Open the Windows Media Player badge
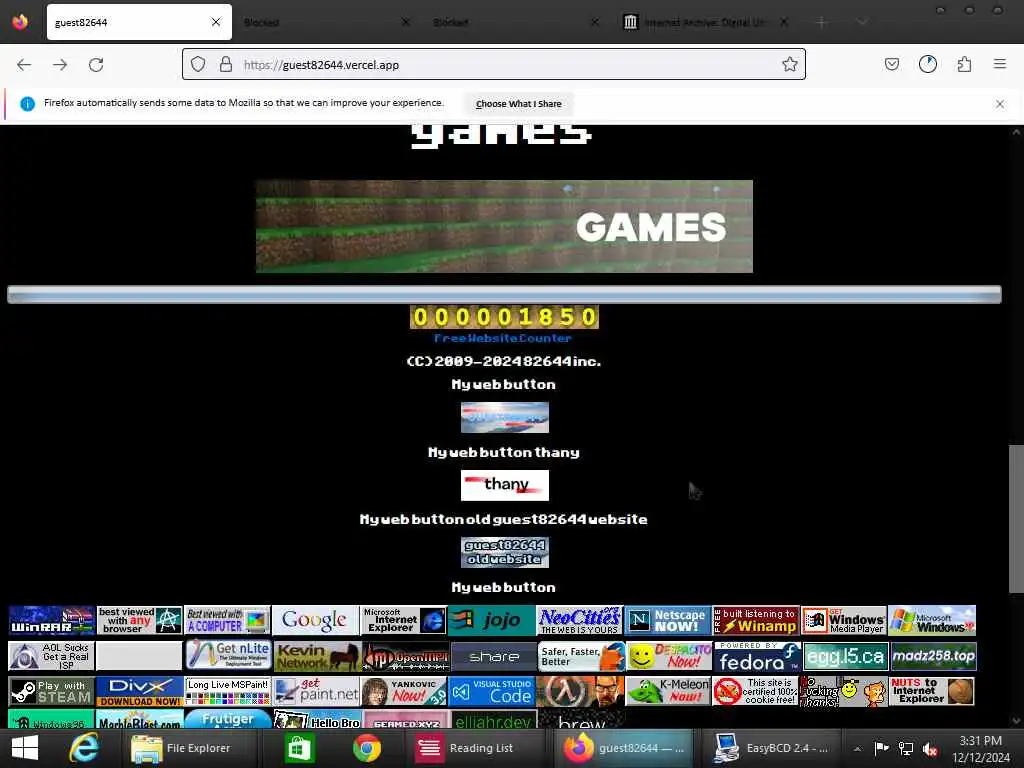 tap(844, 620)
